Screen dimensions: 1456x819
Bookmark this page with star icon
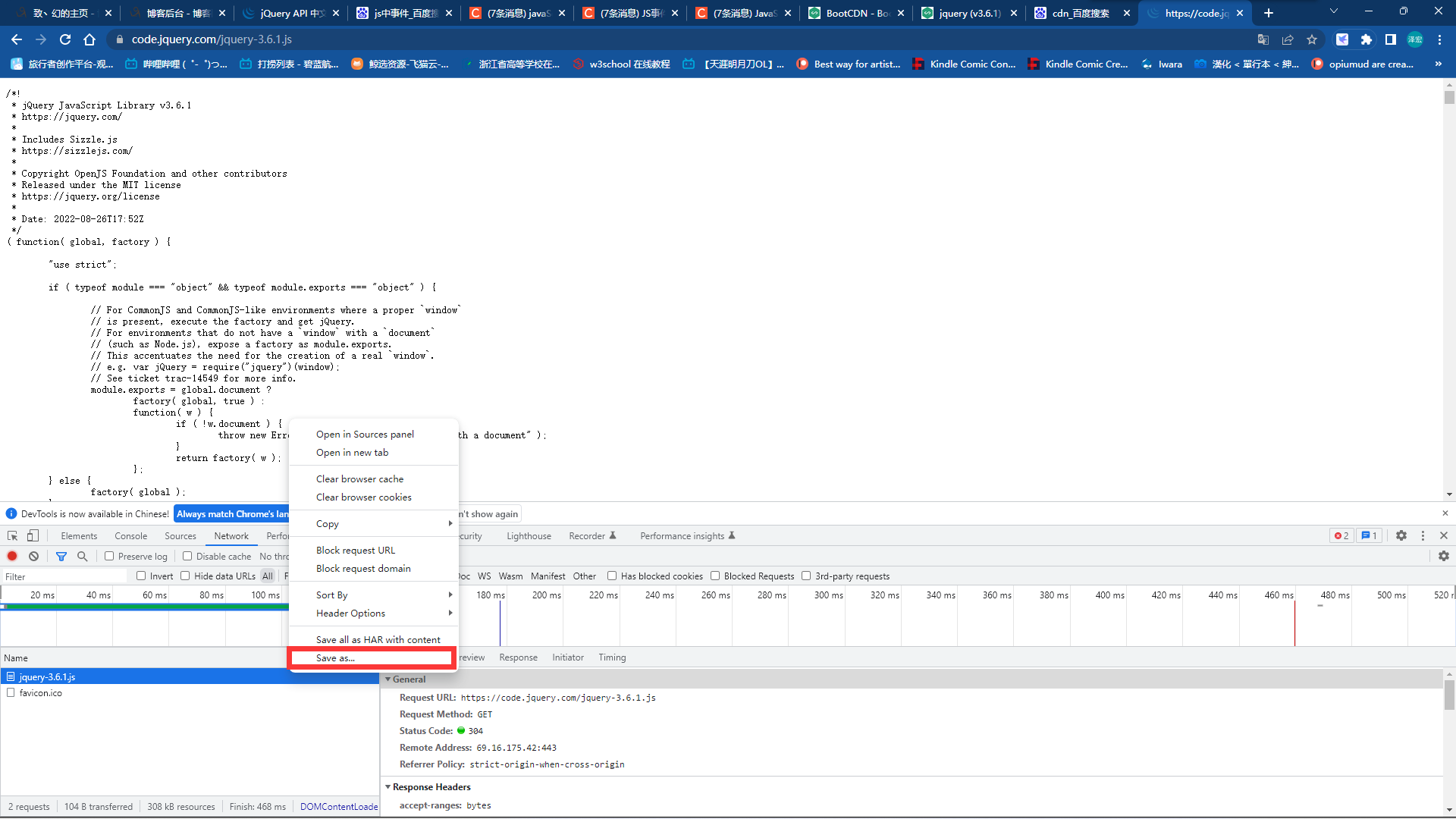tap(1312, 39)
